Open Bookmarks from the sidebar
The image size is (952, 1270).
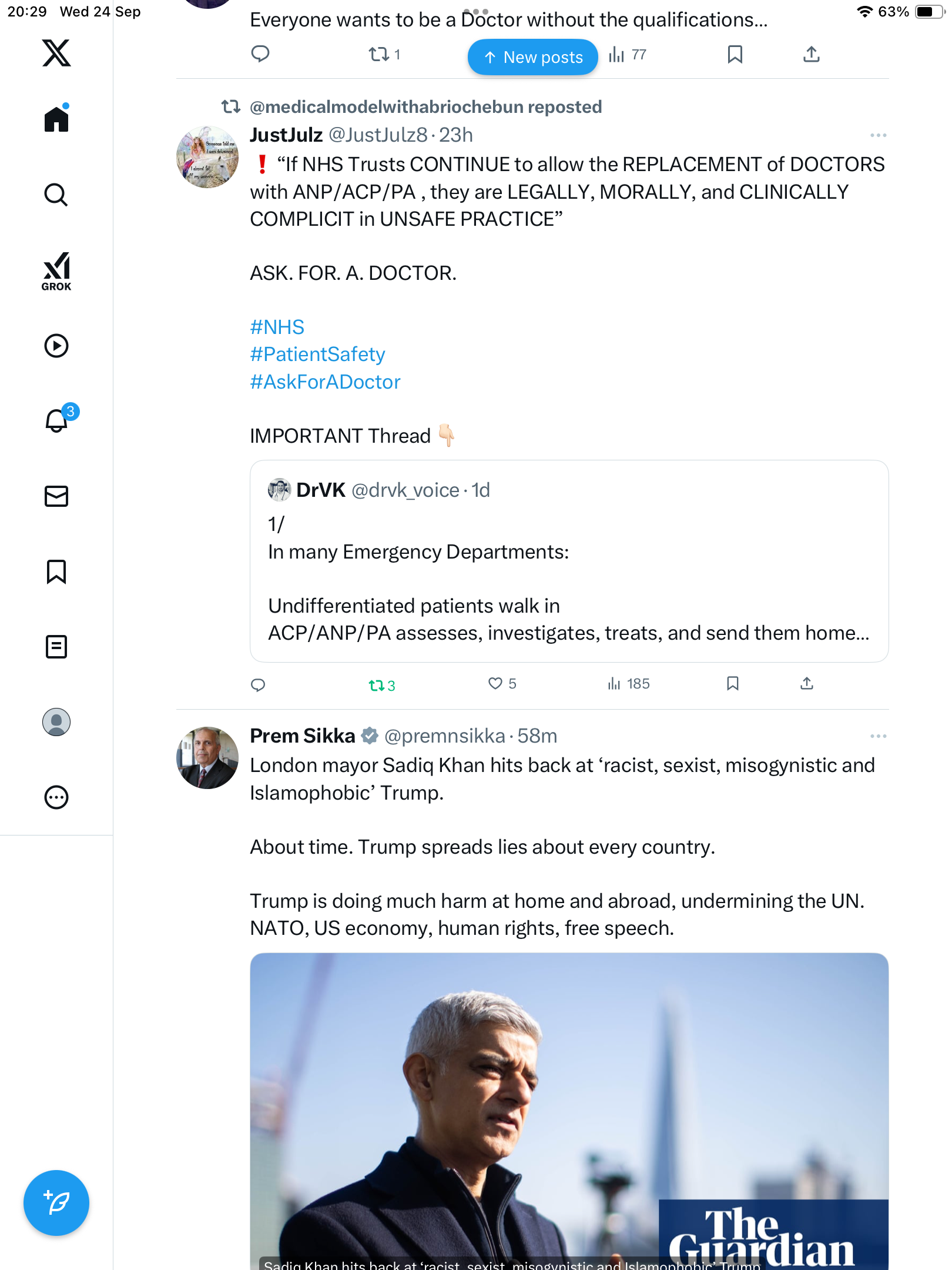coord(56,571)
